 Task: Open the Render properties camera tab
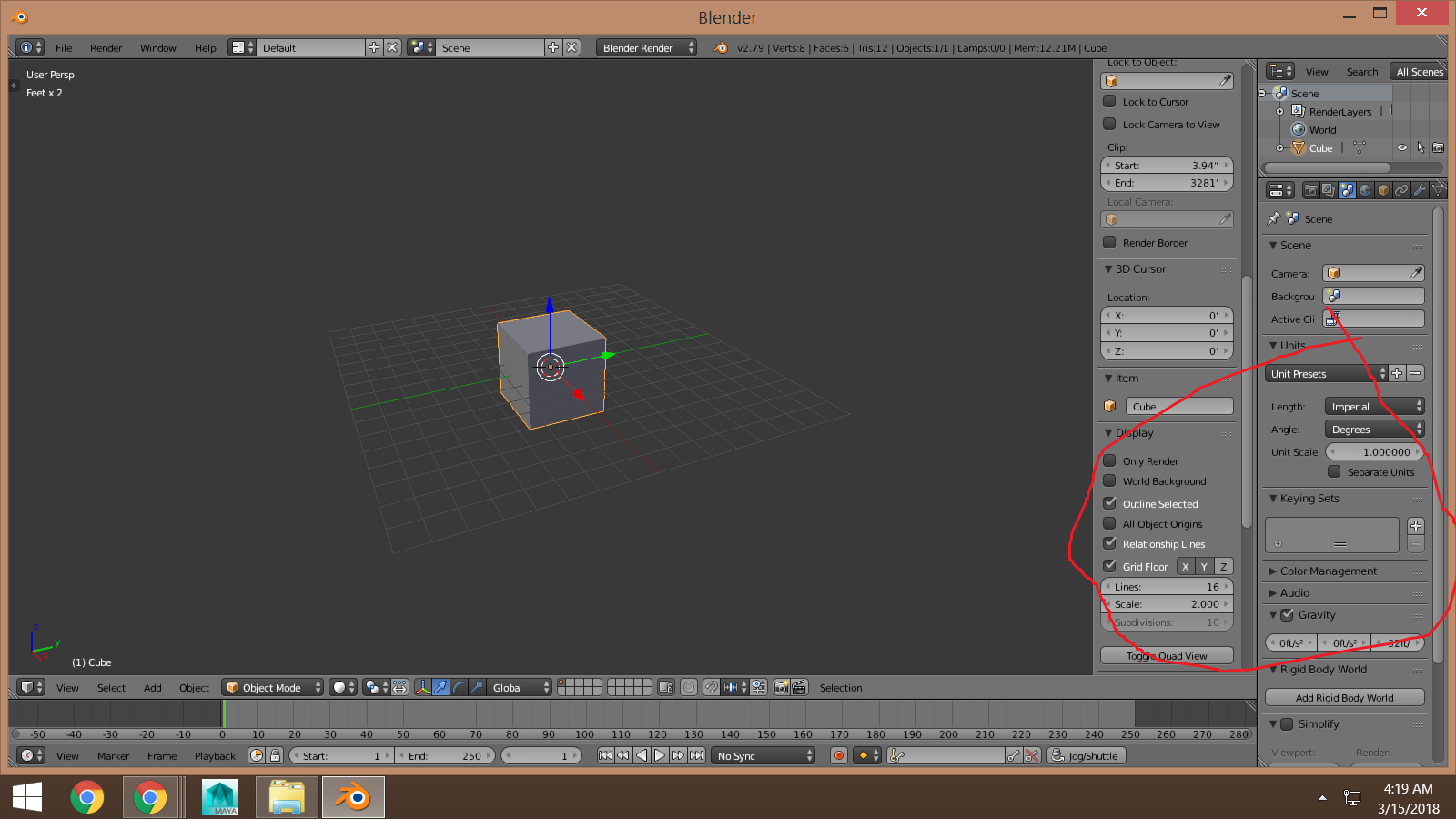(1310, 190)
